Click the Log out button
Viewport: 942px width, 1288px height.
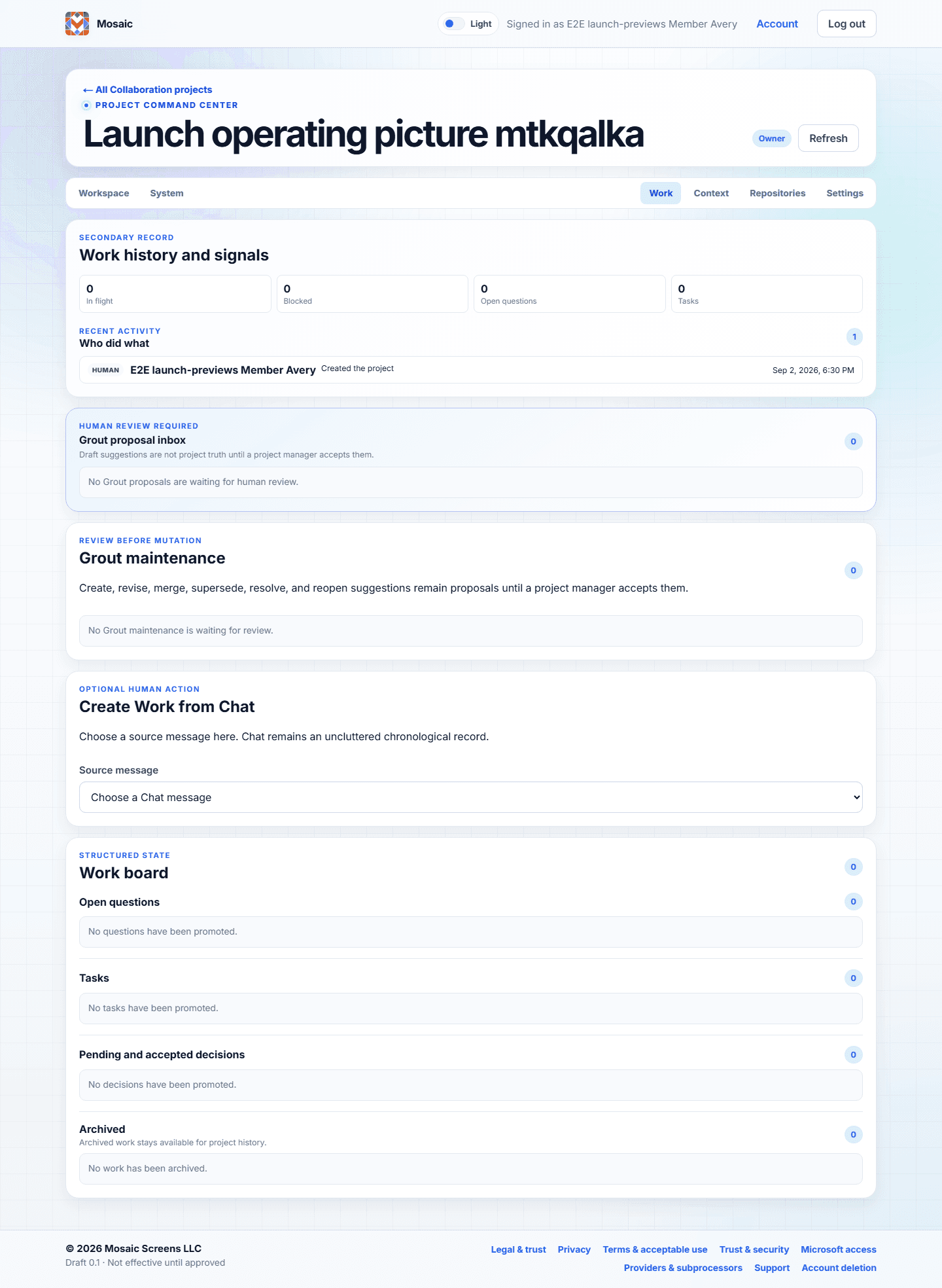pos(846,24)
